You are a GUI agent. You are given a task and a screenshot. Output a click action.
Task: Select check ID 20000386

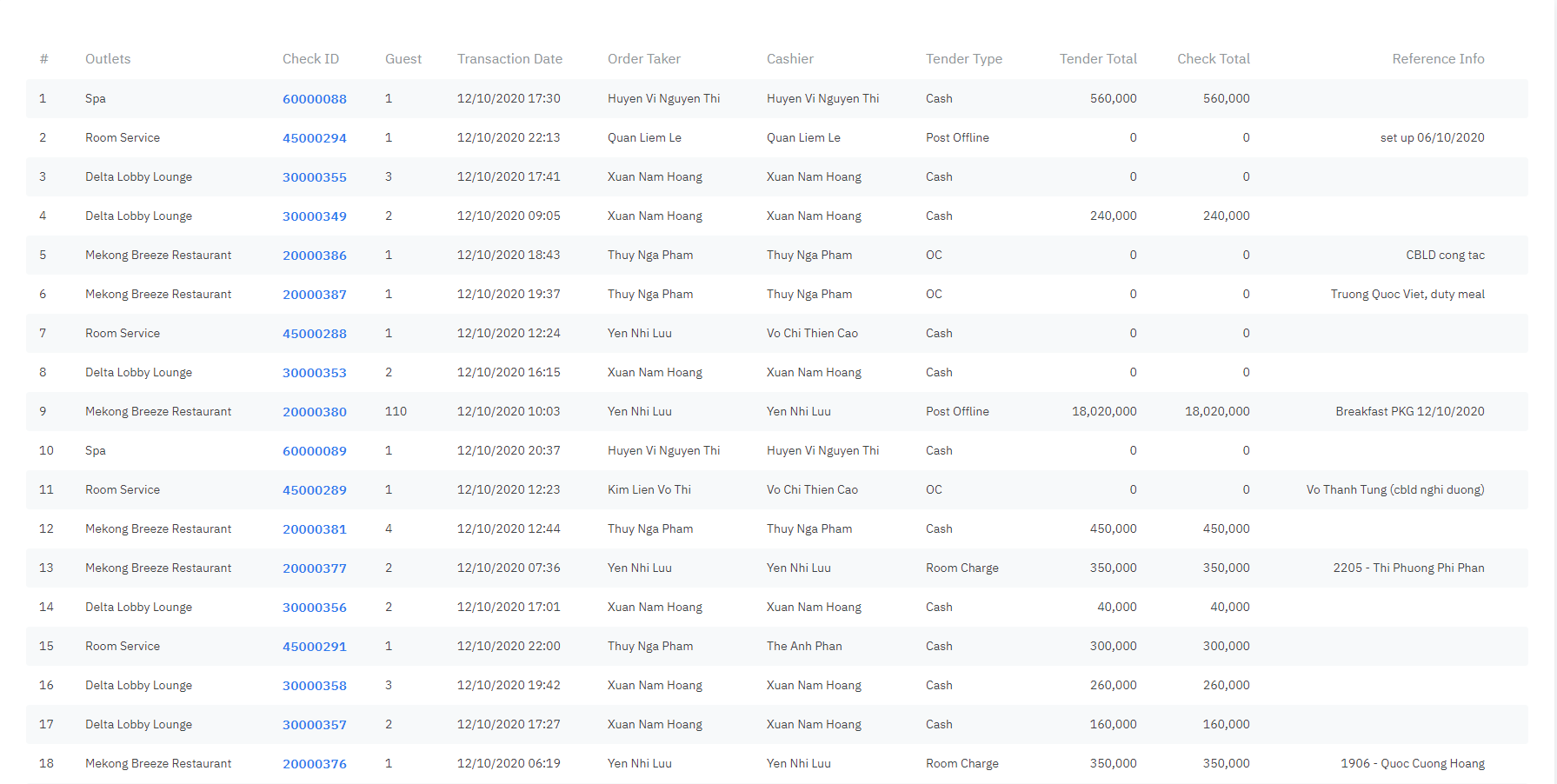pos(314,256)
